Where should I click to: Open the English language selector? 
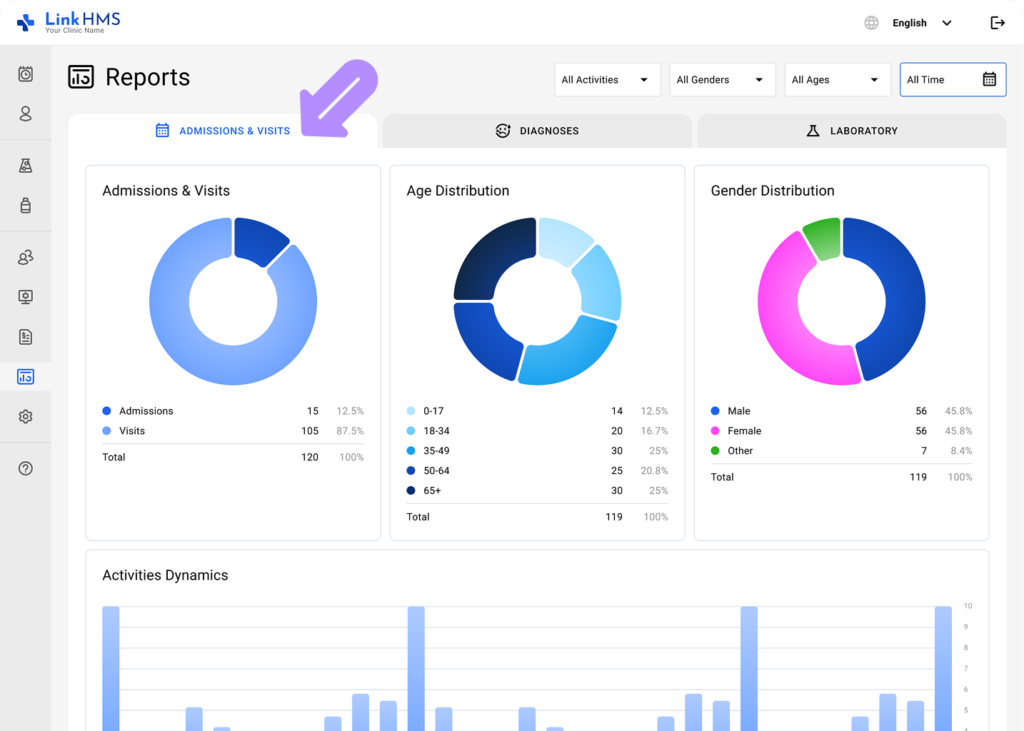click(x=908, y=22)
